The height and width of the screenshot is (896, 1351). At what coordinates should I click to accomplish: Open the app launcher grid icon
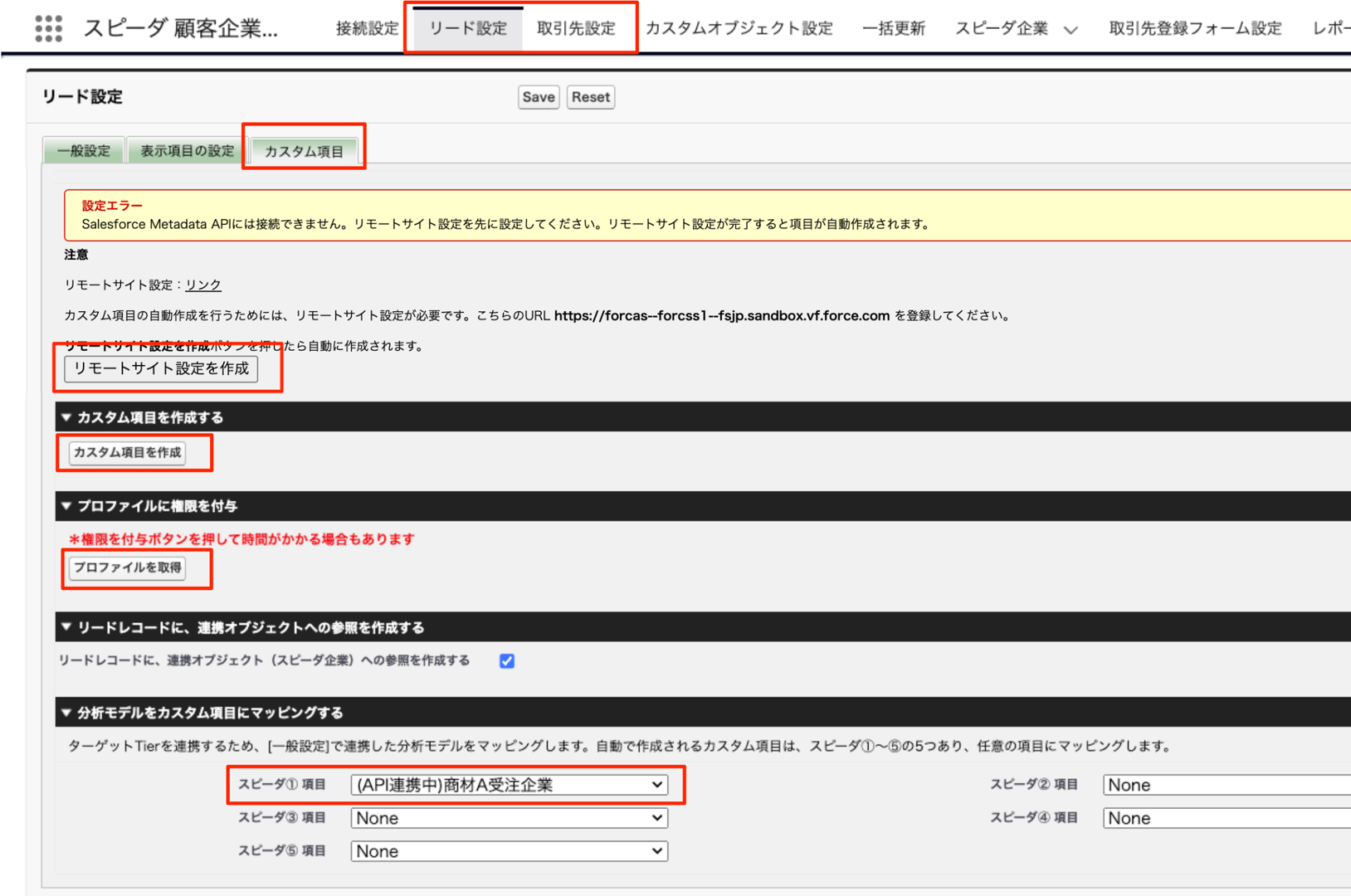click(x=48, y=28)
